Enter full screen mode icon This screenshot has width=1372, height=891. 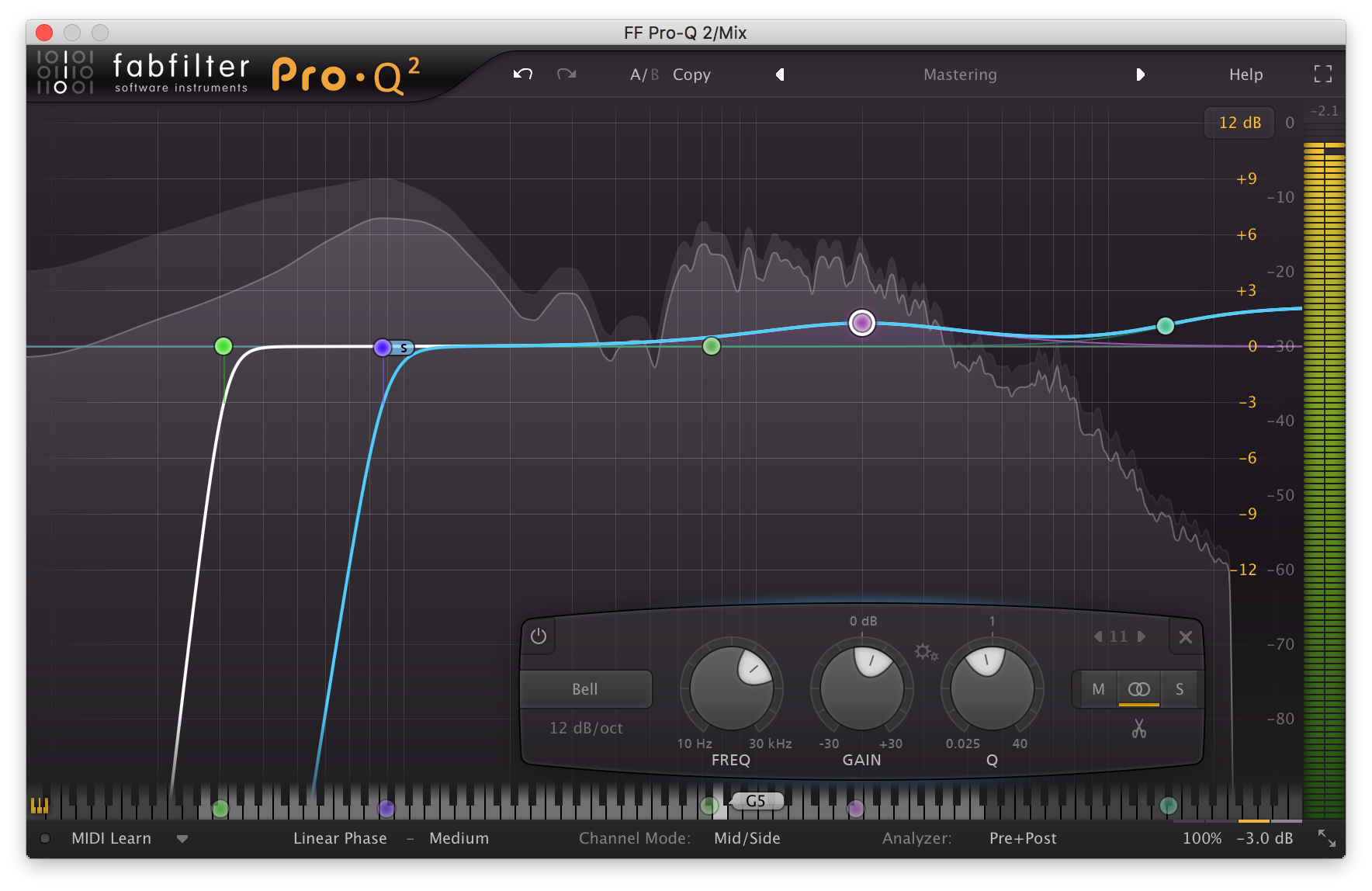pos(1323,74)
